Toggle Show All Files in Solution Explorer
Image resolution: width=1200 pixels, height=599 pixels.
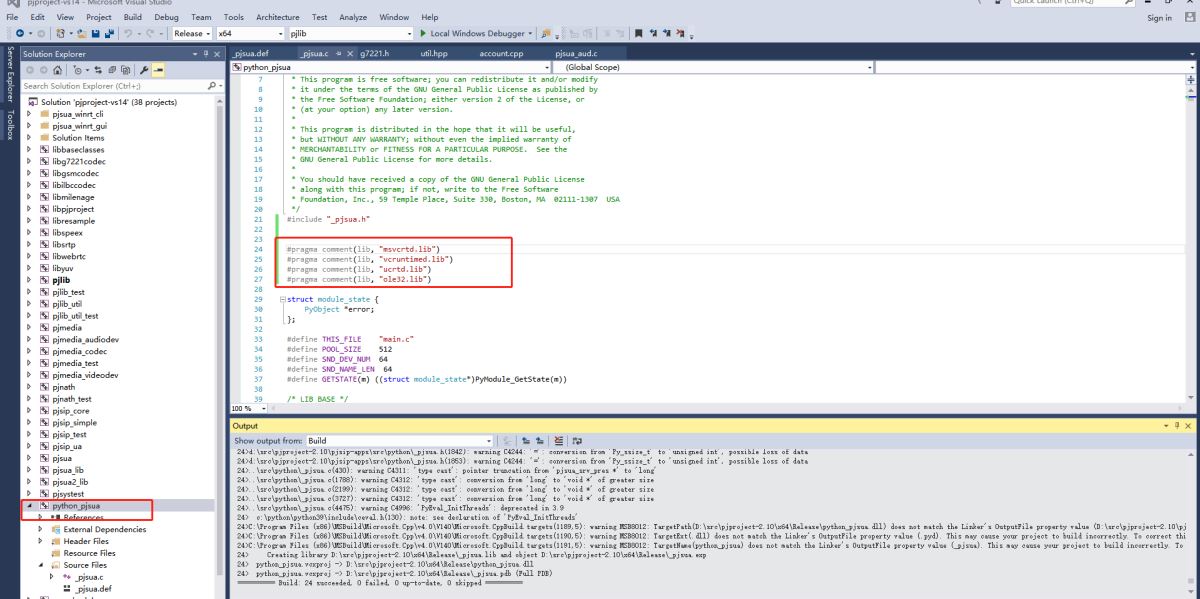tap(127, 70)
